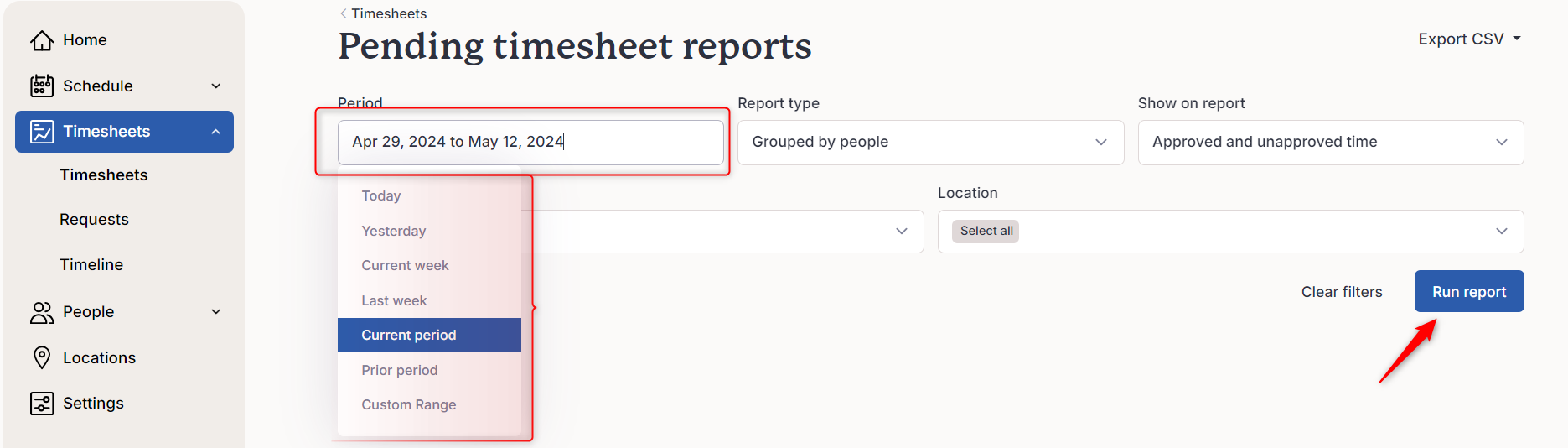This screenshot has height=448, width=1568.
Task: Open the Export CSV dropdown
Action: tap(1469, 39)
